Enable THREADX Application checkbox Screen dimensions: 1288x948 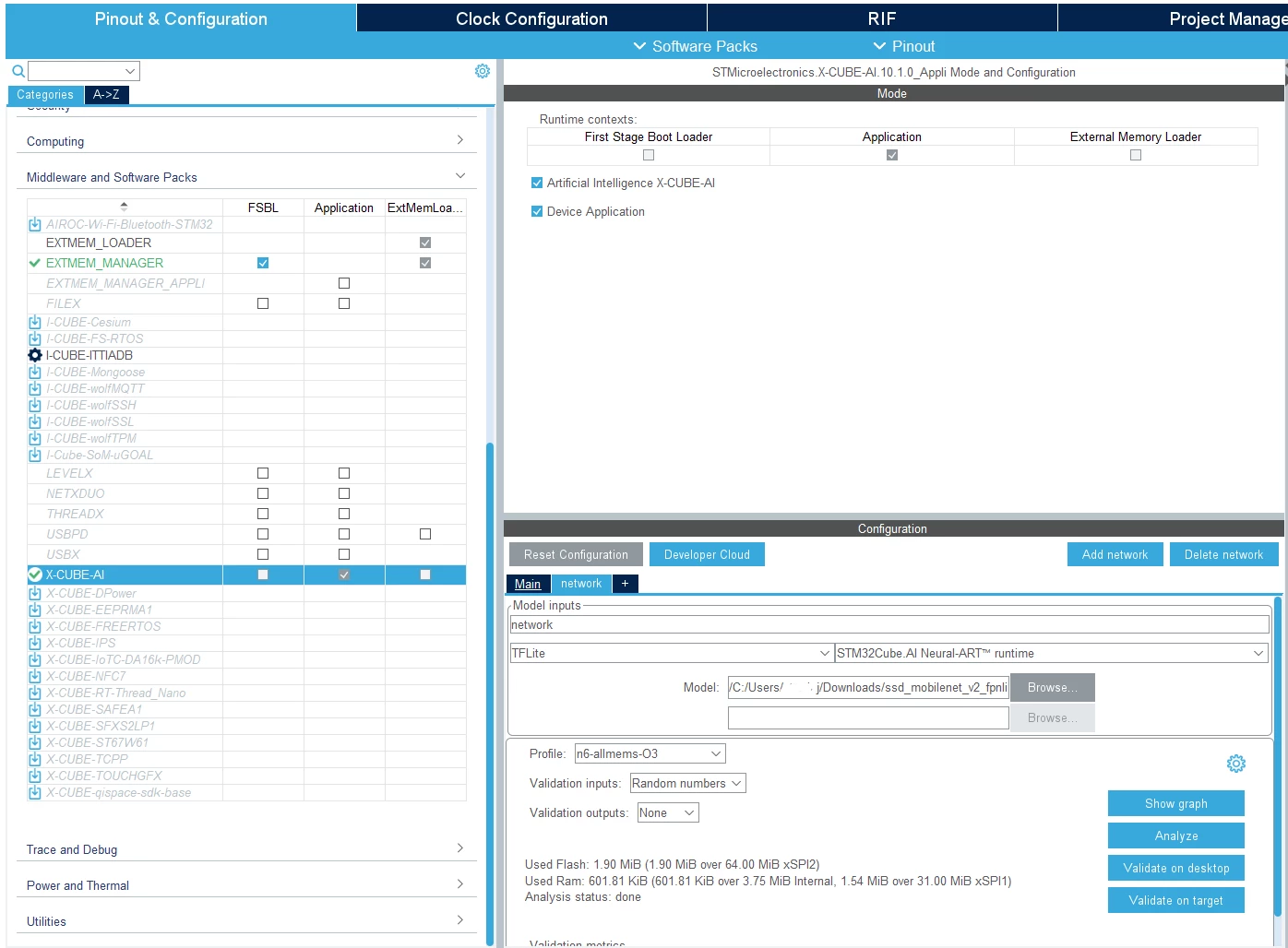click(344, 514)
